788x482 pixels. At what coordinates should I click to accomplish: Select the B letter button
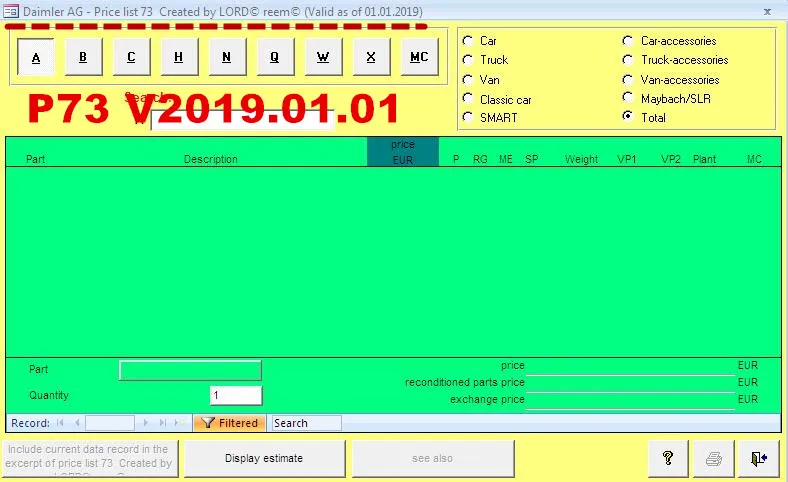tap(83, 57)
